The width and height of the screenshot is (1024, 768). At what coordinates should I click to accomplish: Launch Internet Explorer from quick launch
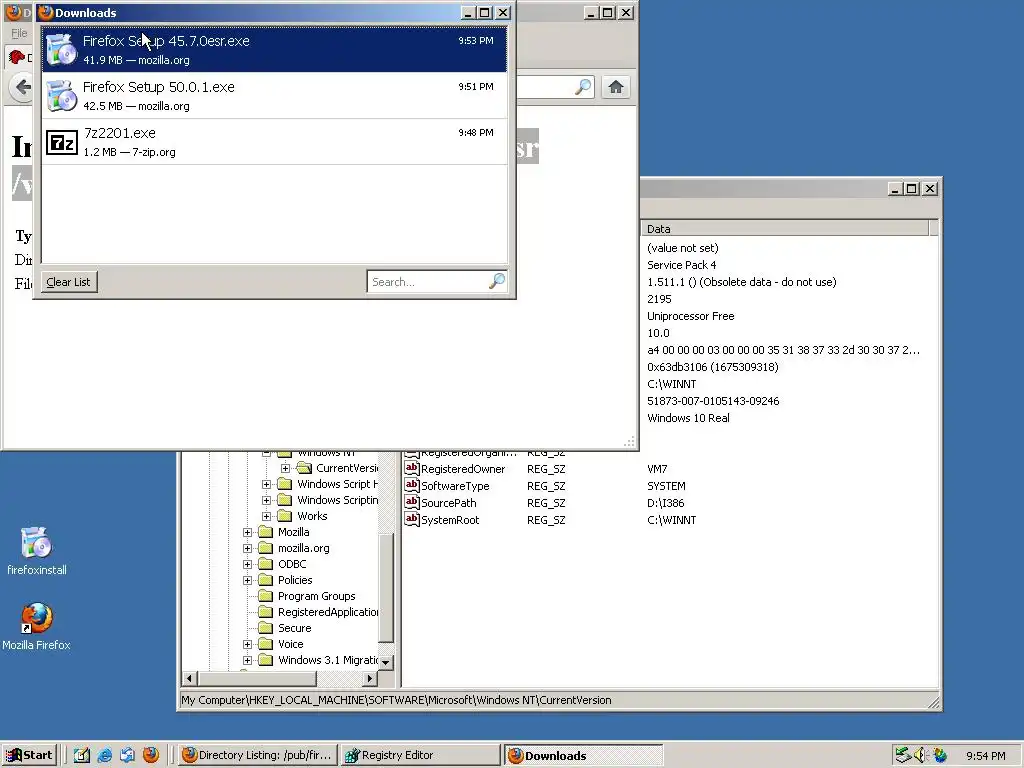coord(104,755)
